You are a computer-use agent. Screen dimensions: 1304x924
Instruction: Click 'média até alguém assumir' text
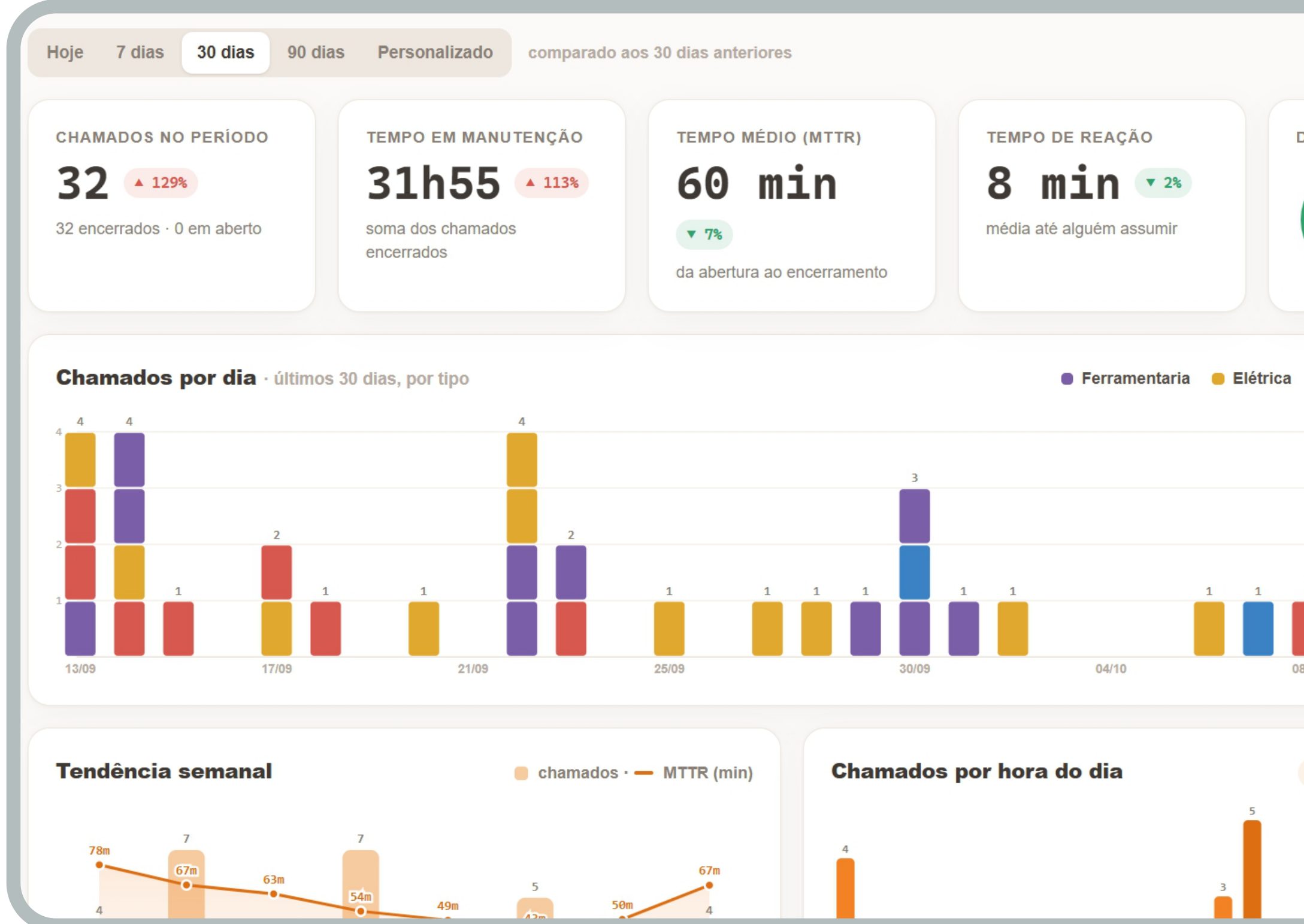pyautogui.click(x=1082, y=229)
